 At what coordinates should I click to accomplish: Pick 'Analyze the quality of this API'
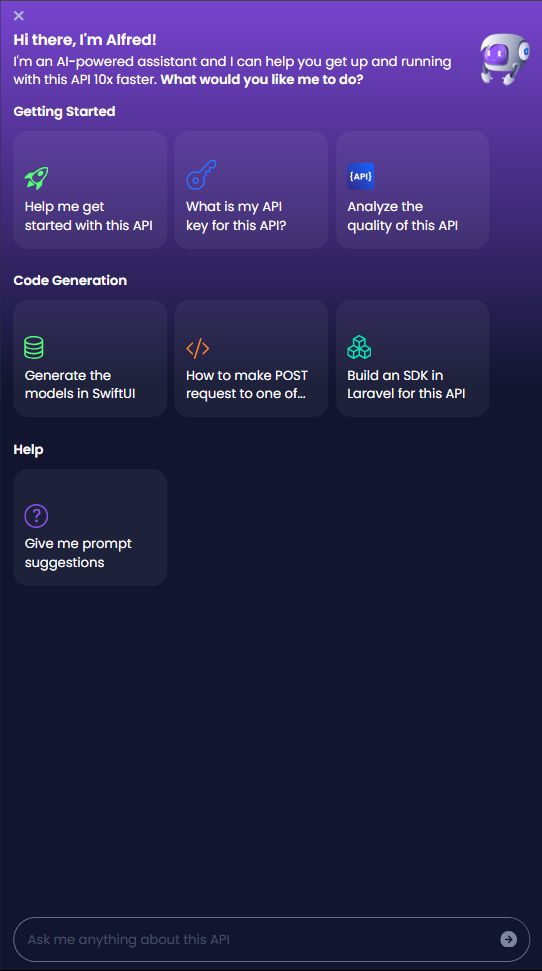tap(413, 189)
